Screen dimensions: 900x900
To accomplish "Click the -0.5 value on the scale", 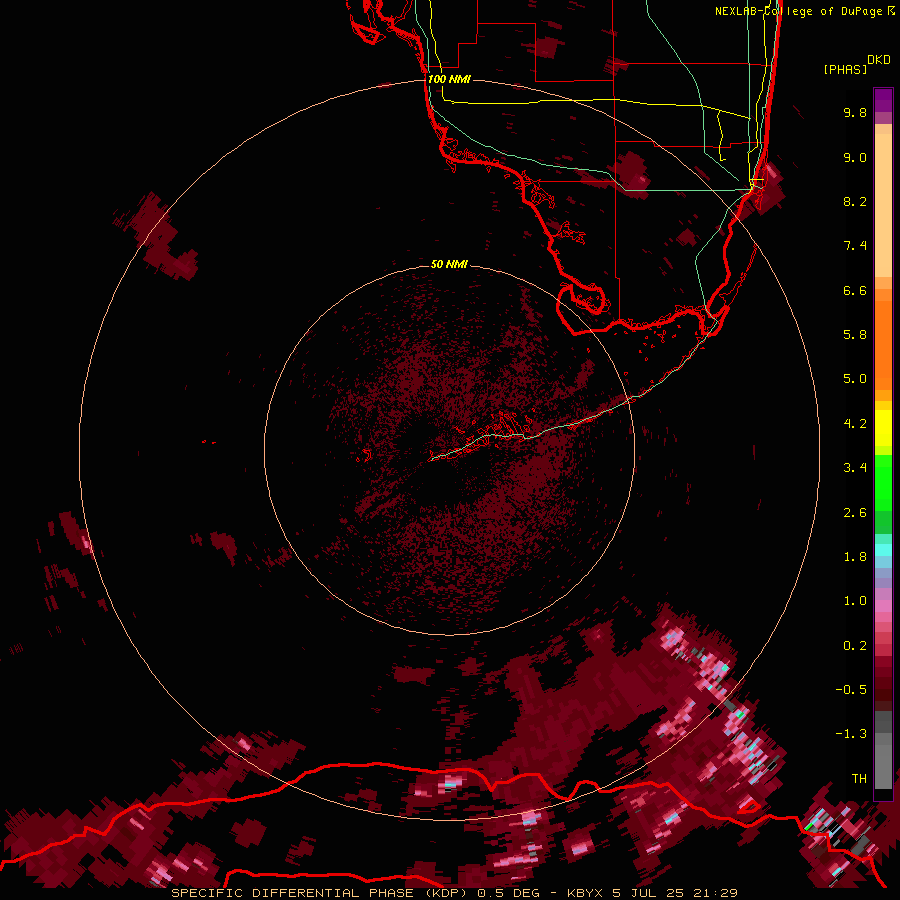I will click(x=851, y=690).
